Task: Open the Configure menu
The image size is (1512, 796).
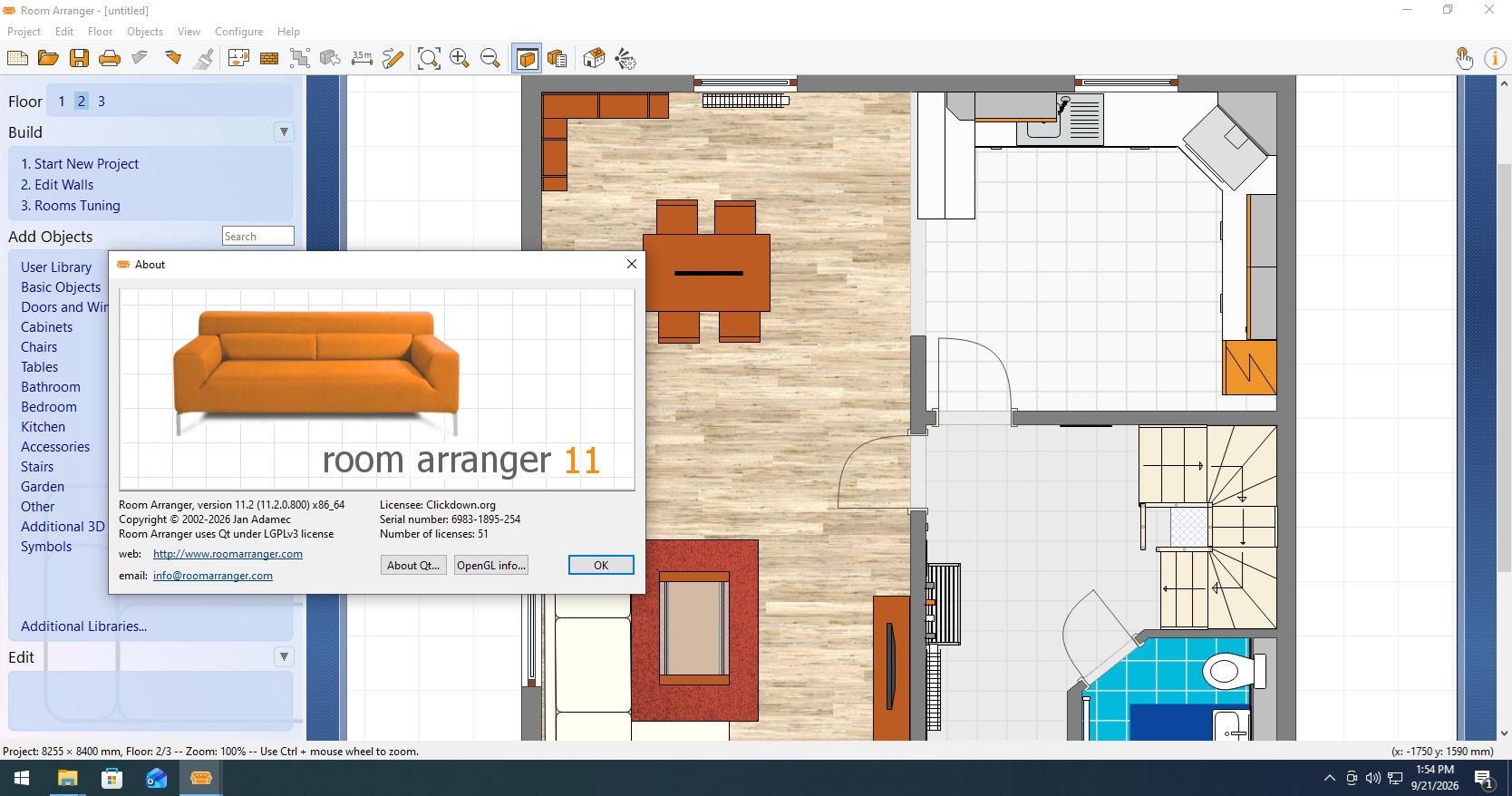Action: (239, 32)
